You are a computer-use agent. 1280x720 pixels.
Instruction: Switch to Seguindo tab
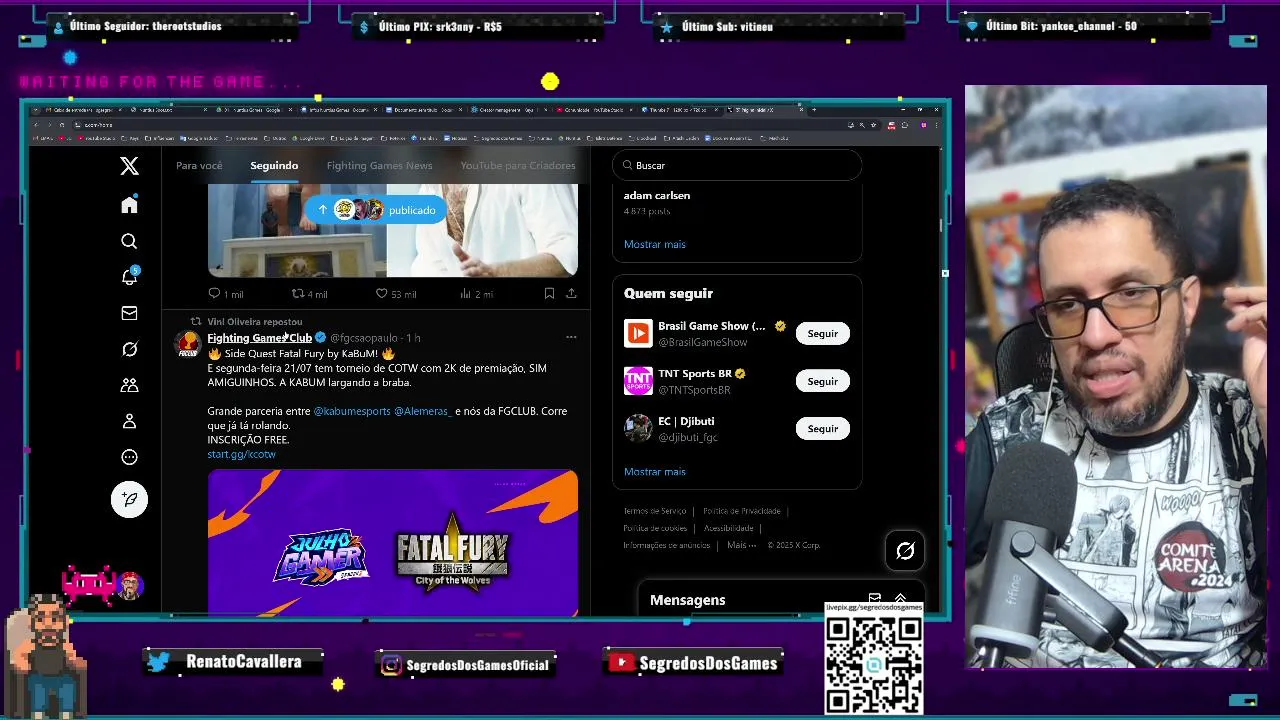point(274,165)
